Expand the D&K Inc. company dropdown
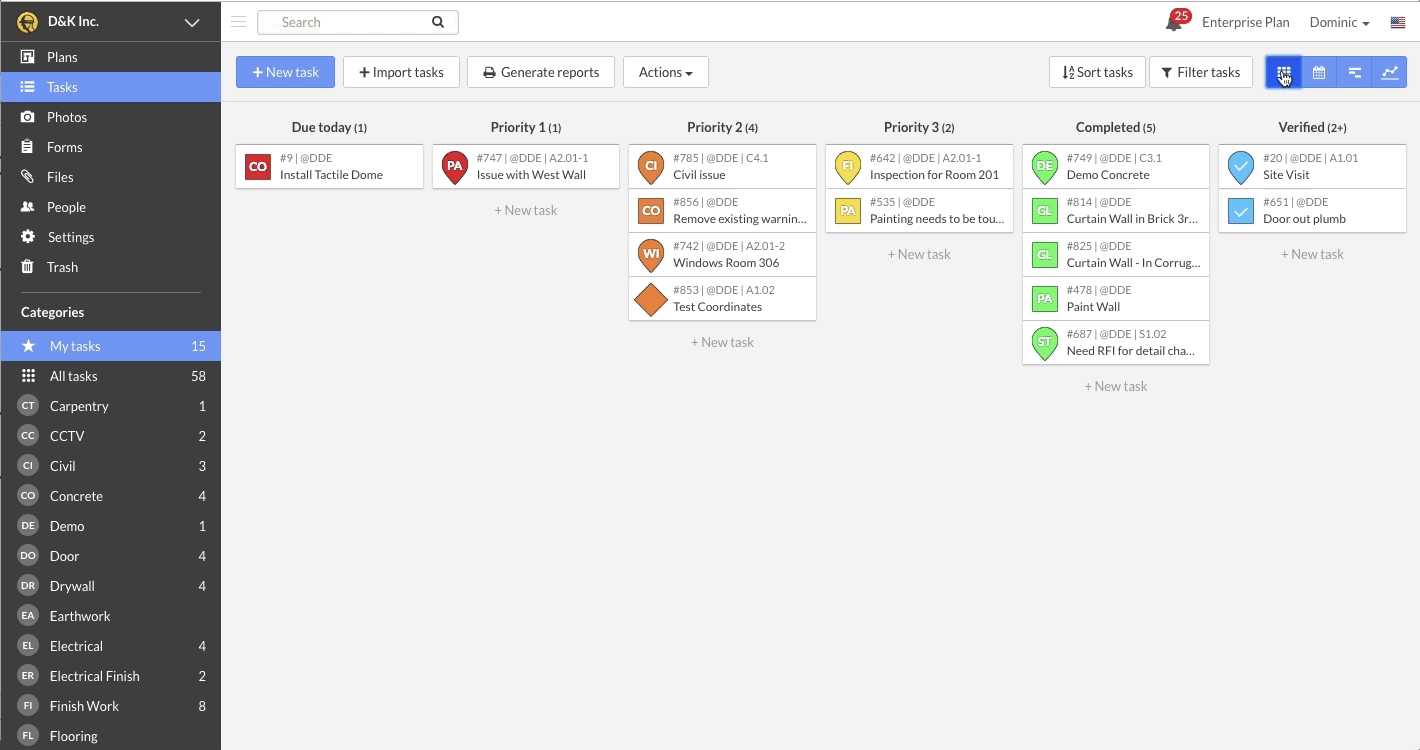Viewport: 1420px width, 750px height. [192, 22]
